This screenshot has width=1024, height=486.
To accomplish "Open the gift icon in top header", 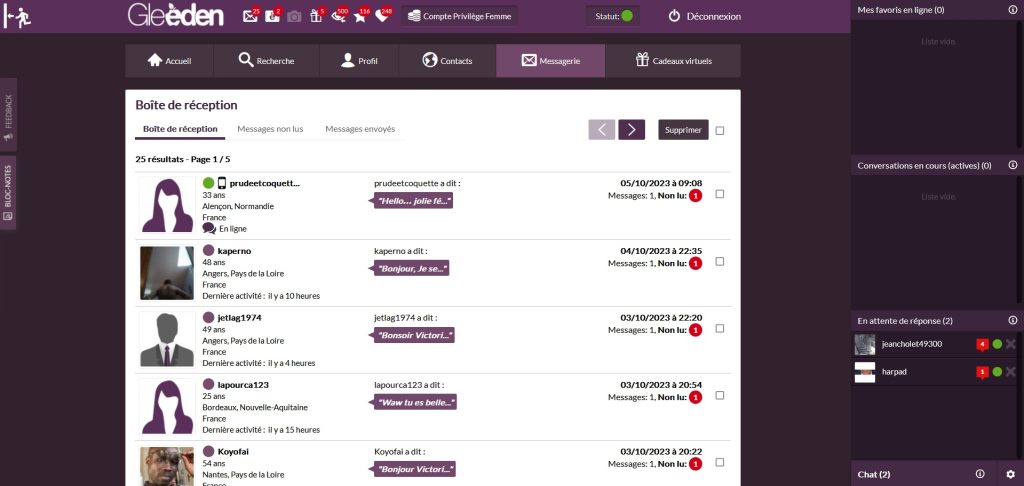I will (317, 16).
